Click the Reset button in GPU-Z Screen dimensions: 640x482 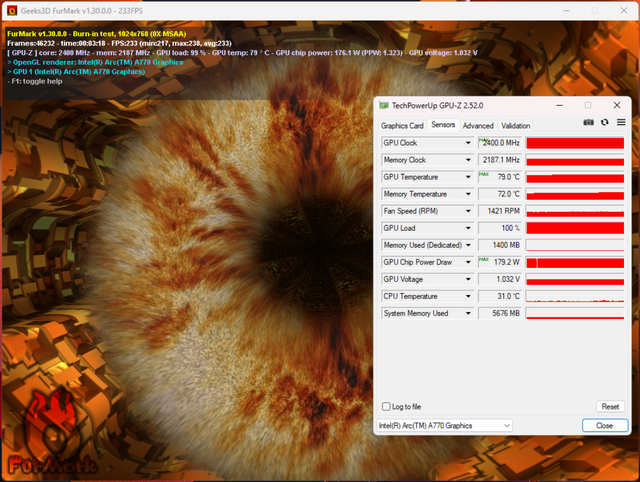610,406
